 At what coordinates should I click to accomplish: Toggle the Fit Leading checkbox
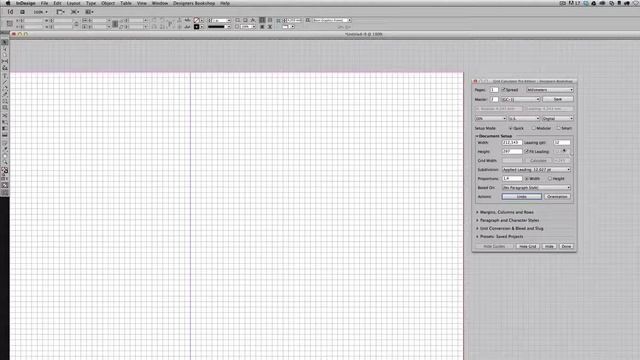point(526,151)
